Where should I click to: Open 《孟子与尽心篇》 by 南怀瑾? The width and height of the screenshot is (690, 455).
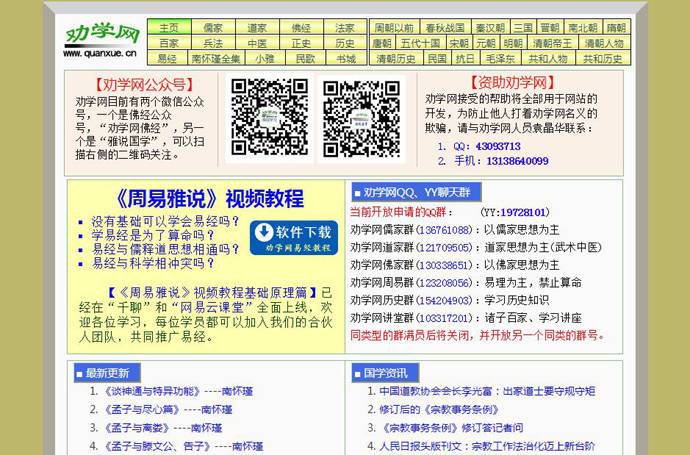click(138, 409)
